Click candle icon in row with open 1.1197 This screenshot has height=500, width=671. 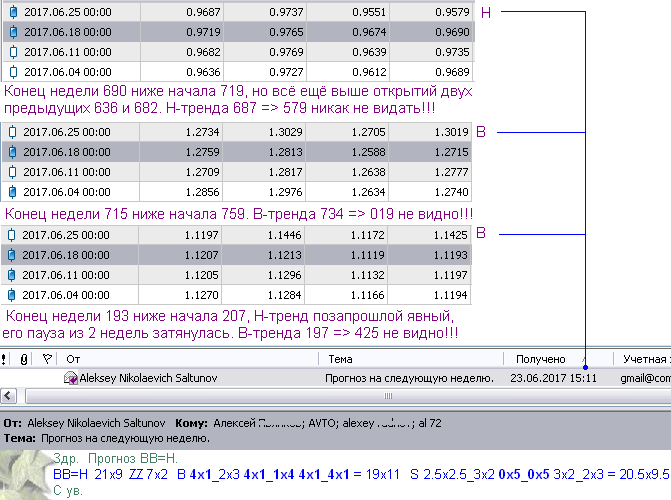(x=12, y=235)
